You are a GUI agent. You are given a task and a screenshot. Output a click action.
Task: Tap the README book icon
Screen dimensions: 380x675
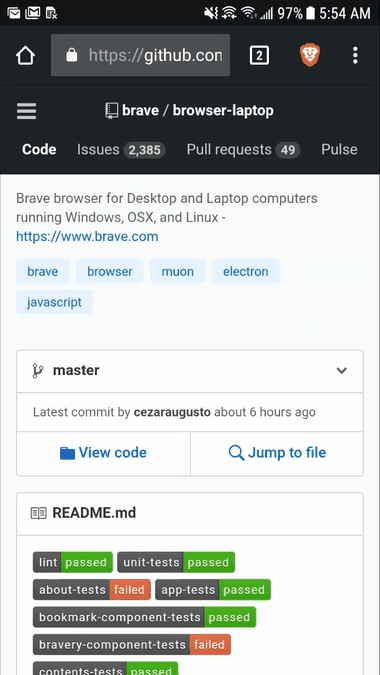pyautogui.click(x=39, y=513)
